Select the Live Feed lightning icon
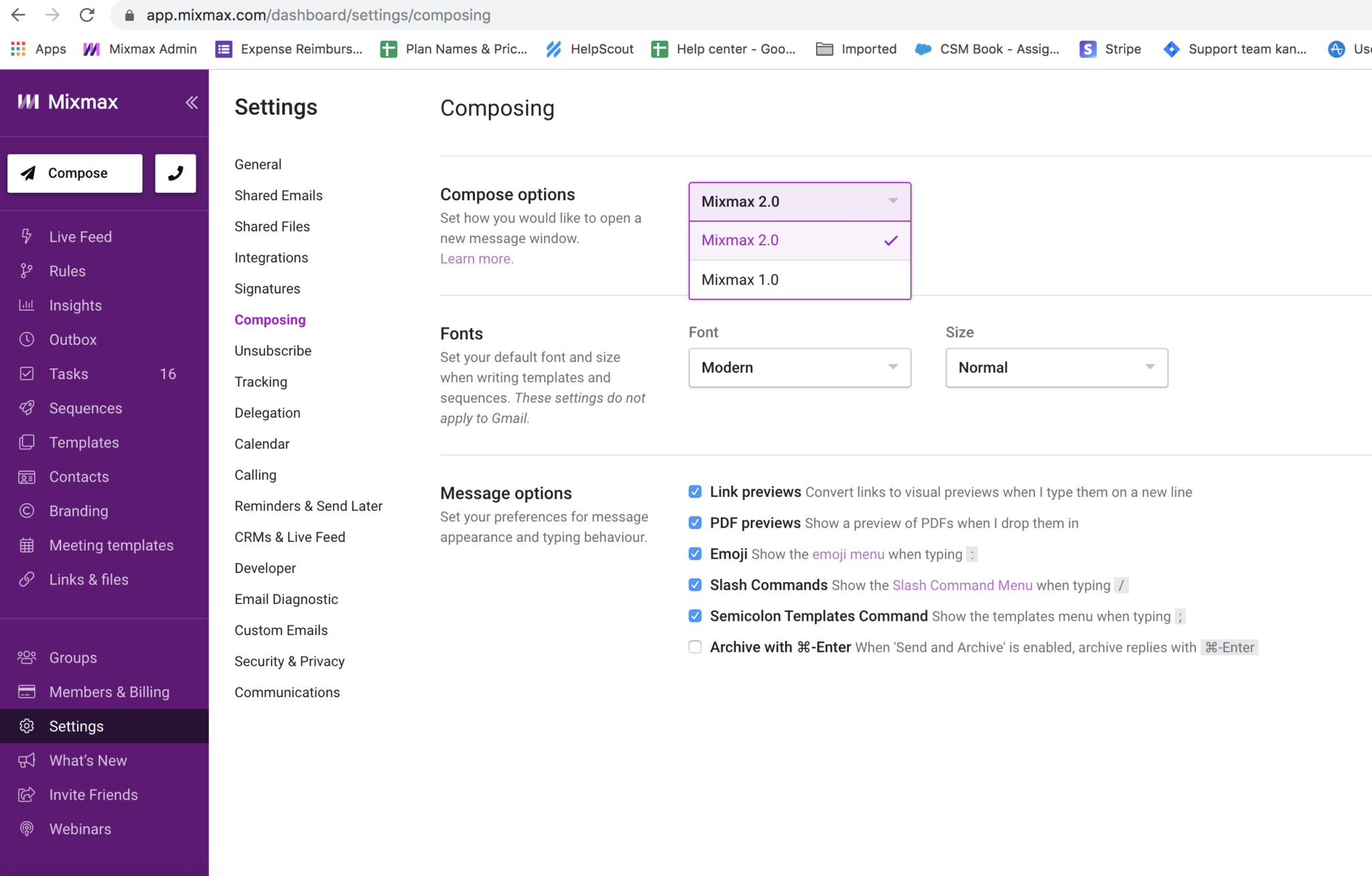The image size is (1372, 876). pyautogui.click(x=26, y=236)
